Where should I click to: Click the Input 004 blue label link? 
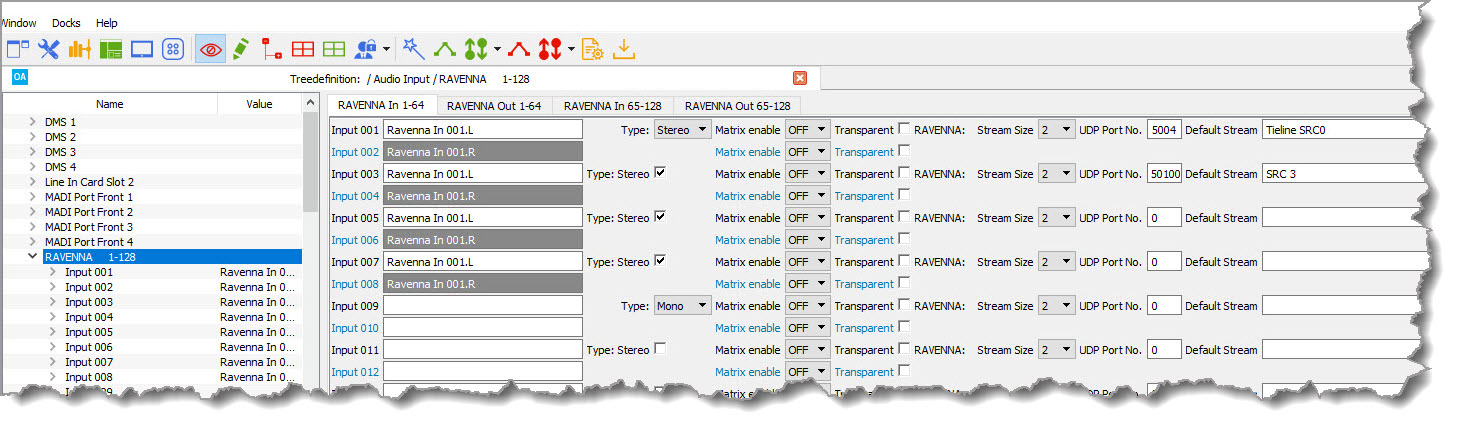click(x=355, y=196)
